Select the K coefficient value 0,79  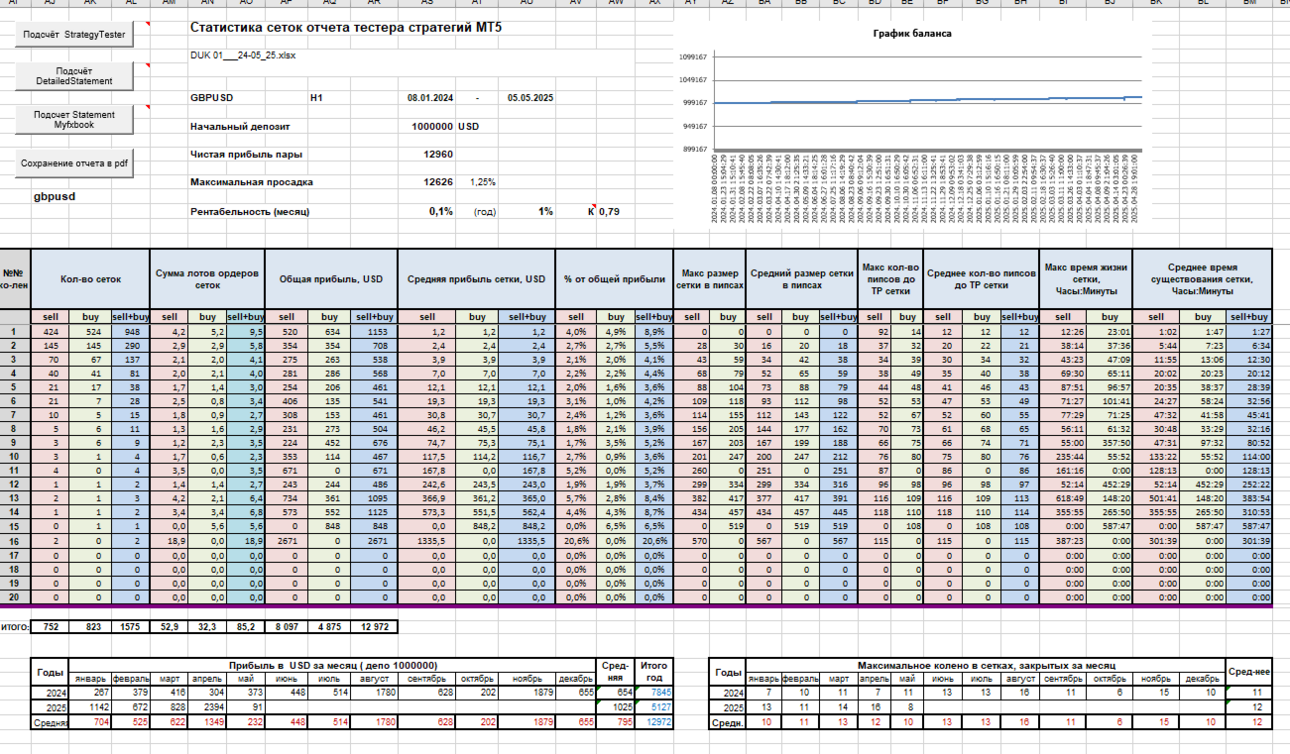point(609,212)
